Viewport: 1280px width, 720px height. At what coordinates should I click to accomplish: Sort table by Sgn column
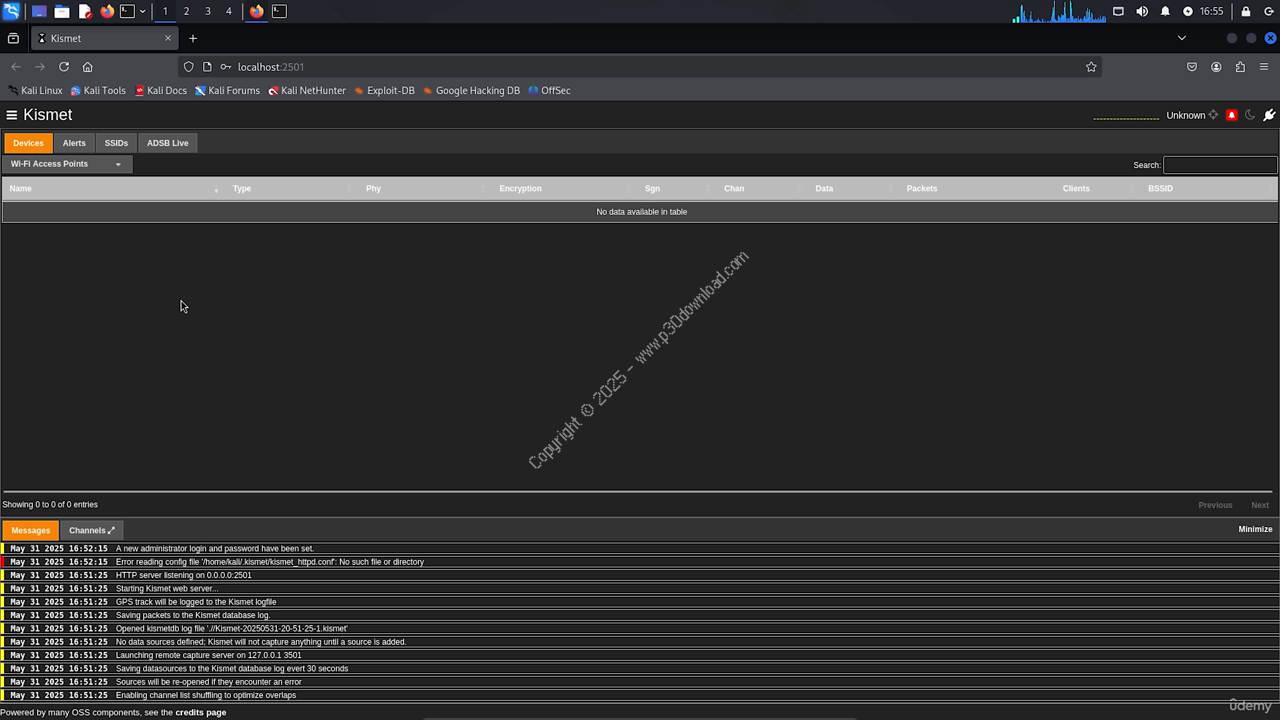coord(677,188)
